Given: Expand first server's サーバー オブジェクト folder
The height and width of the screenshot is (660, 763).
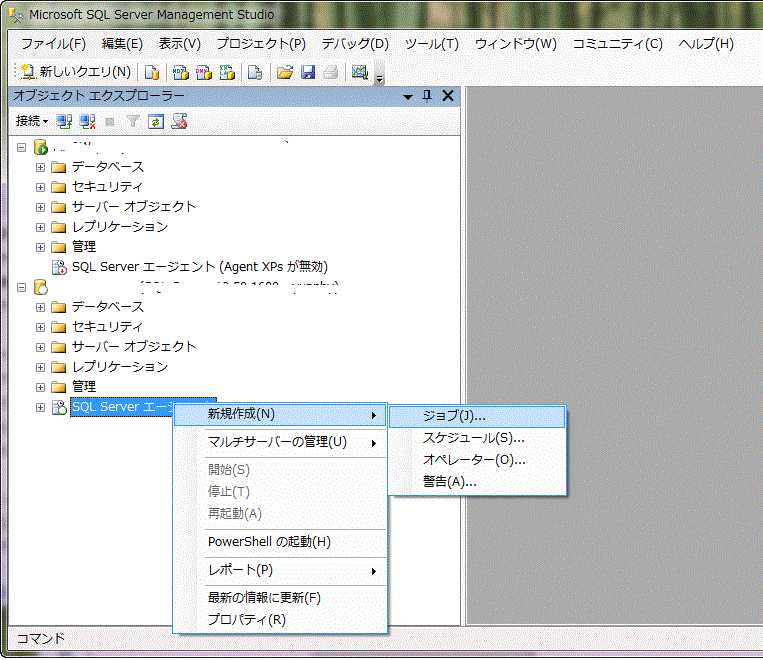Looking at the screenshot, I should 40,207.
